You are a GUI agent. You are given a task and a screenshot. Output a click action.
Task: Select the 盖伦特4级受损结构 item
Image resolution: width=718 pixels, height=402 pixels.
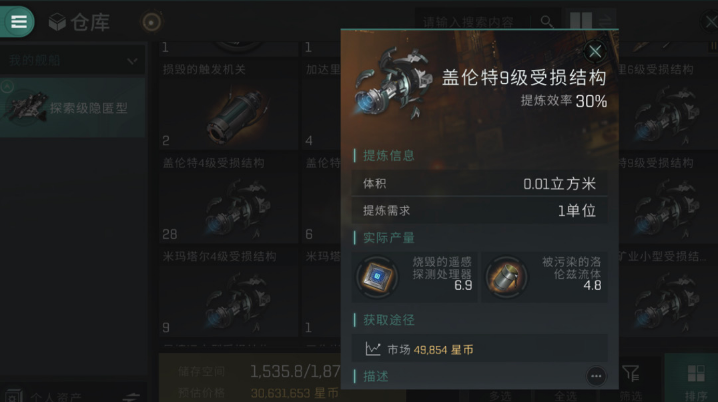[228, 198]
